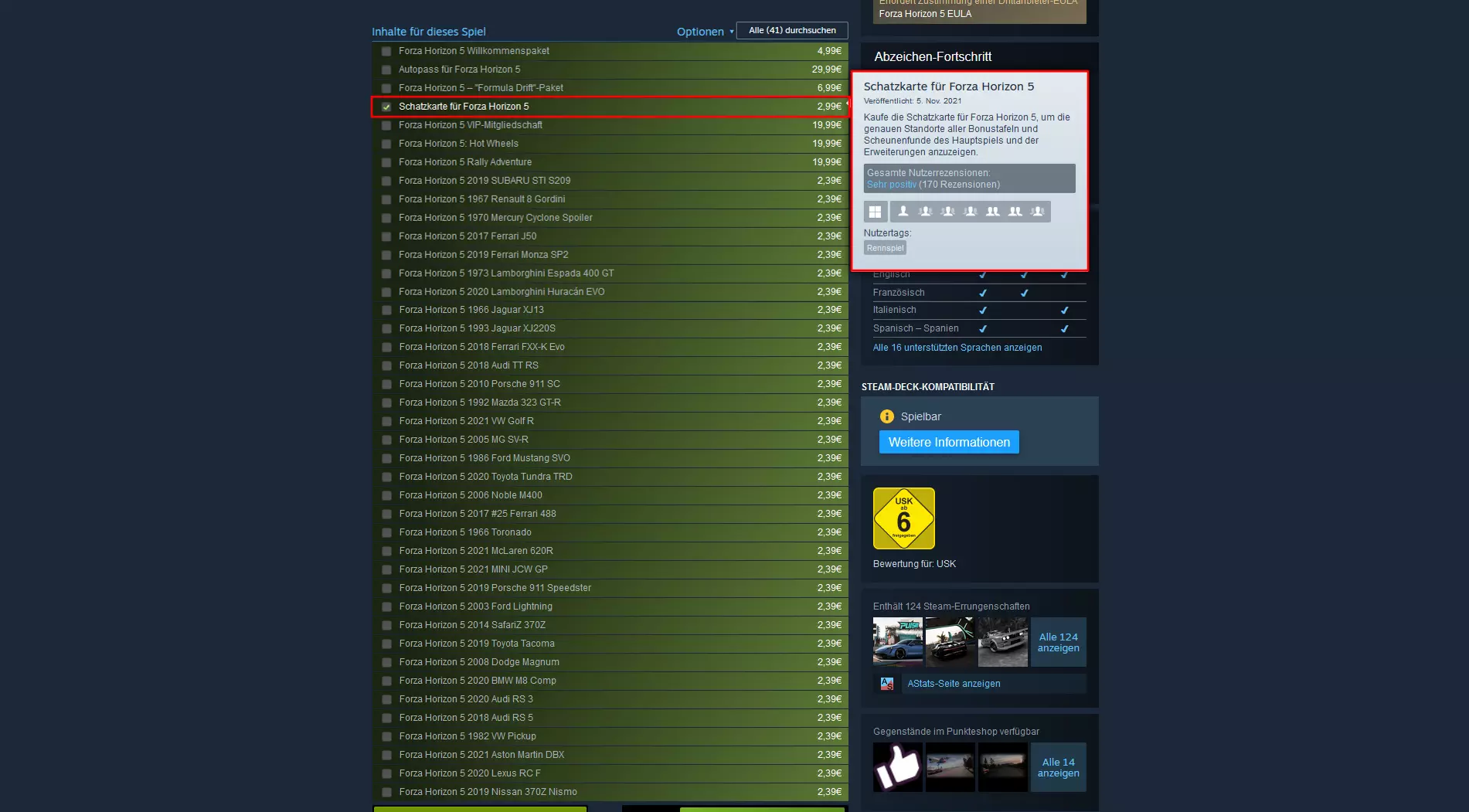
Task: Click Alle (41) durchsuchen button
Action: 792,30
